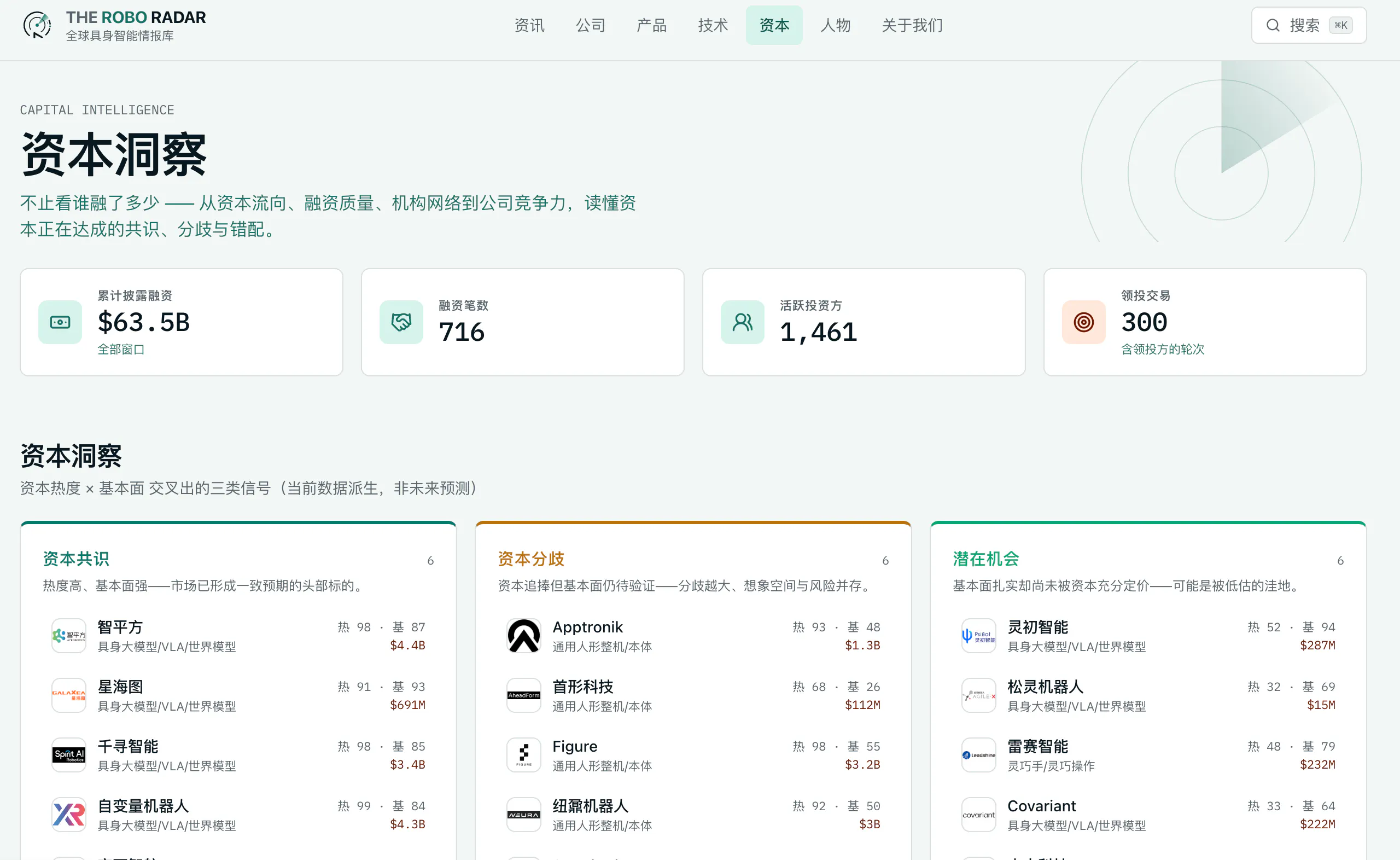The height and width of the screenshot is (860, 1400).
Task: Open the 关于我们 nav tab
Action: (x=912, y=26)
